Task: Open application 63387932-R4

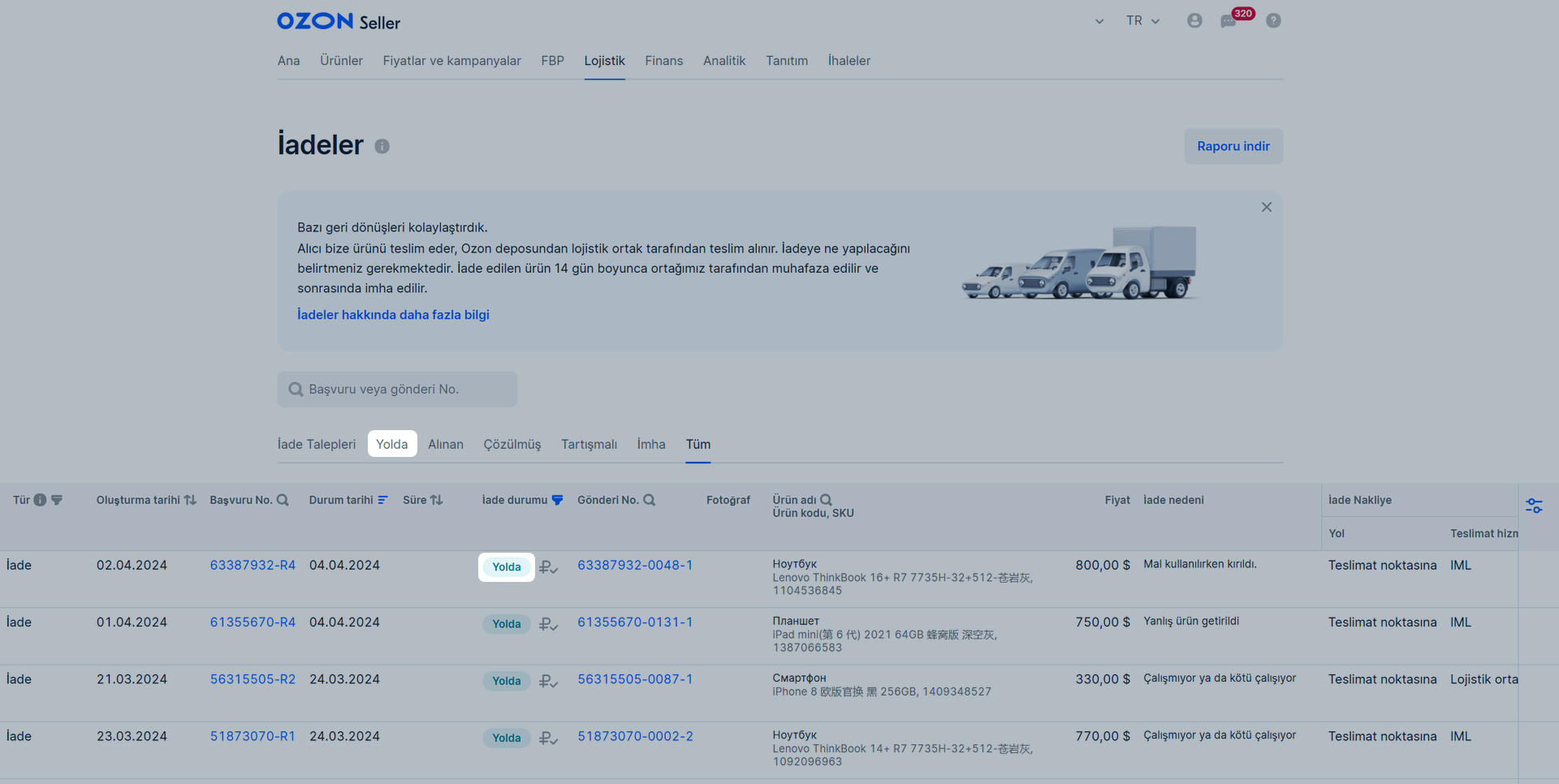Action: (253, 566)
